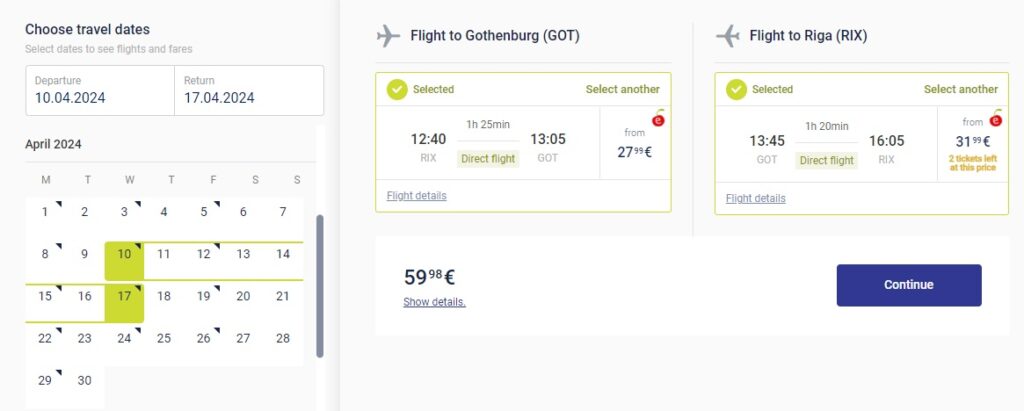
Task: Select another flight to Gothenburg
Action: pyautogui.click(x=622, y=89)
